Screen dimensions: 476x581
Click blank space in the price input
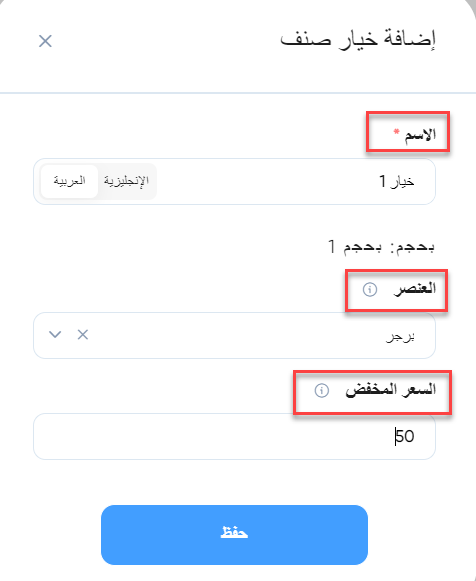point(207,436)
